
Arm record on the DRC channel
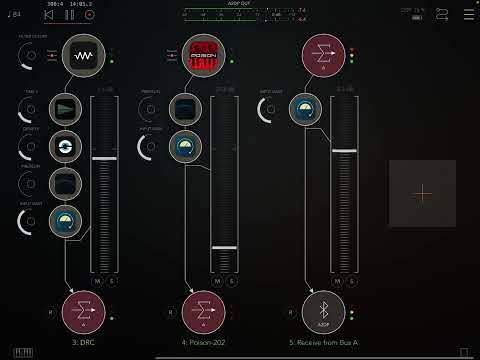tap(51, 313)
